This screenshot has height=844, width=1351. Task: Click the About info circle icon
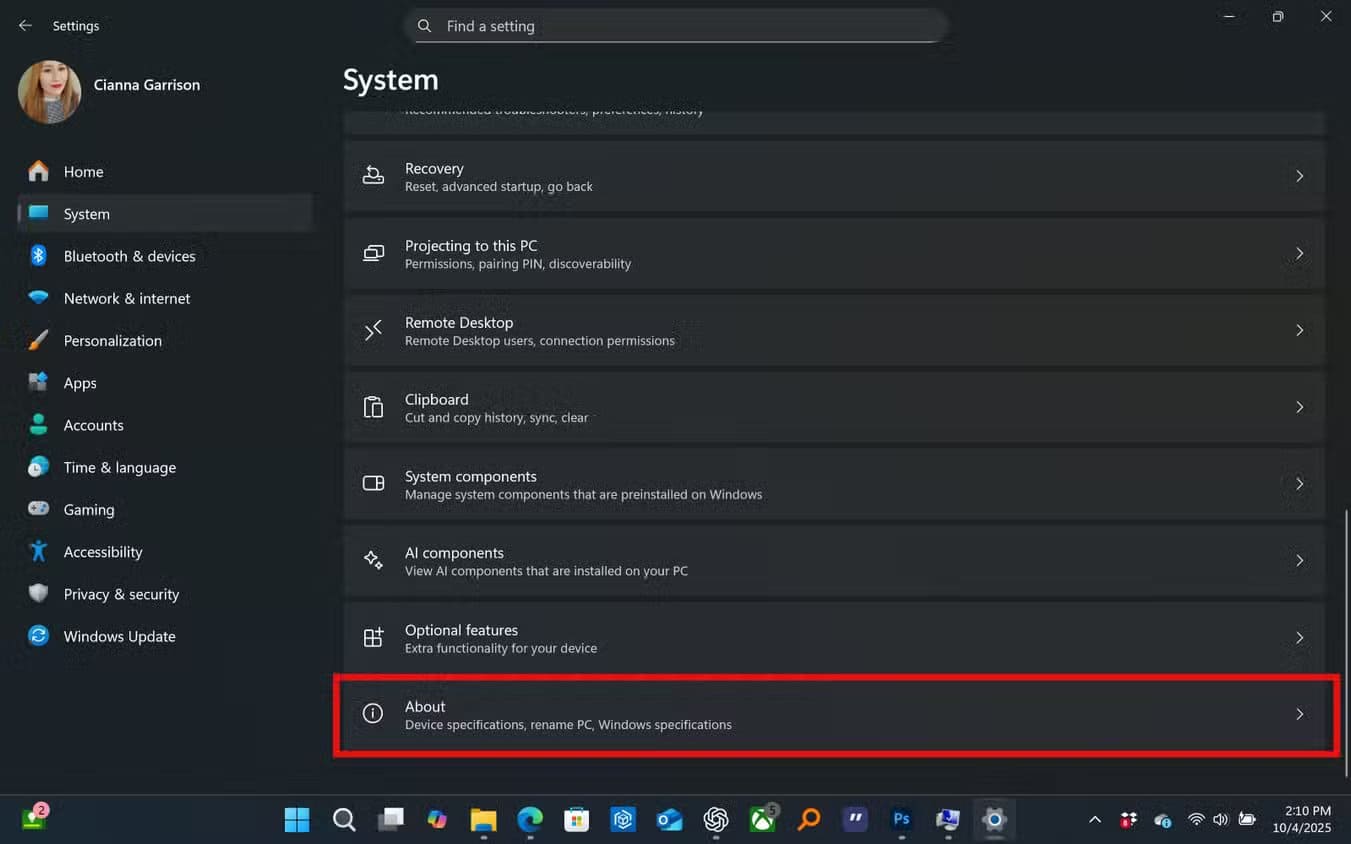[373, 714]
